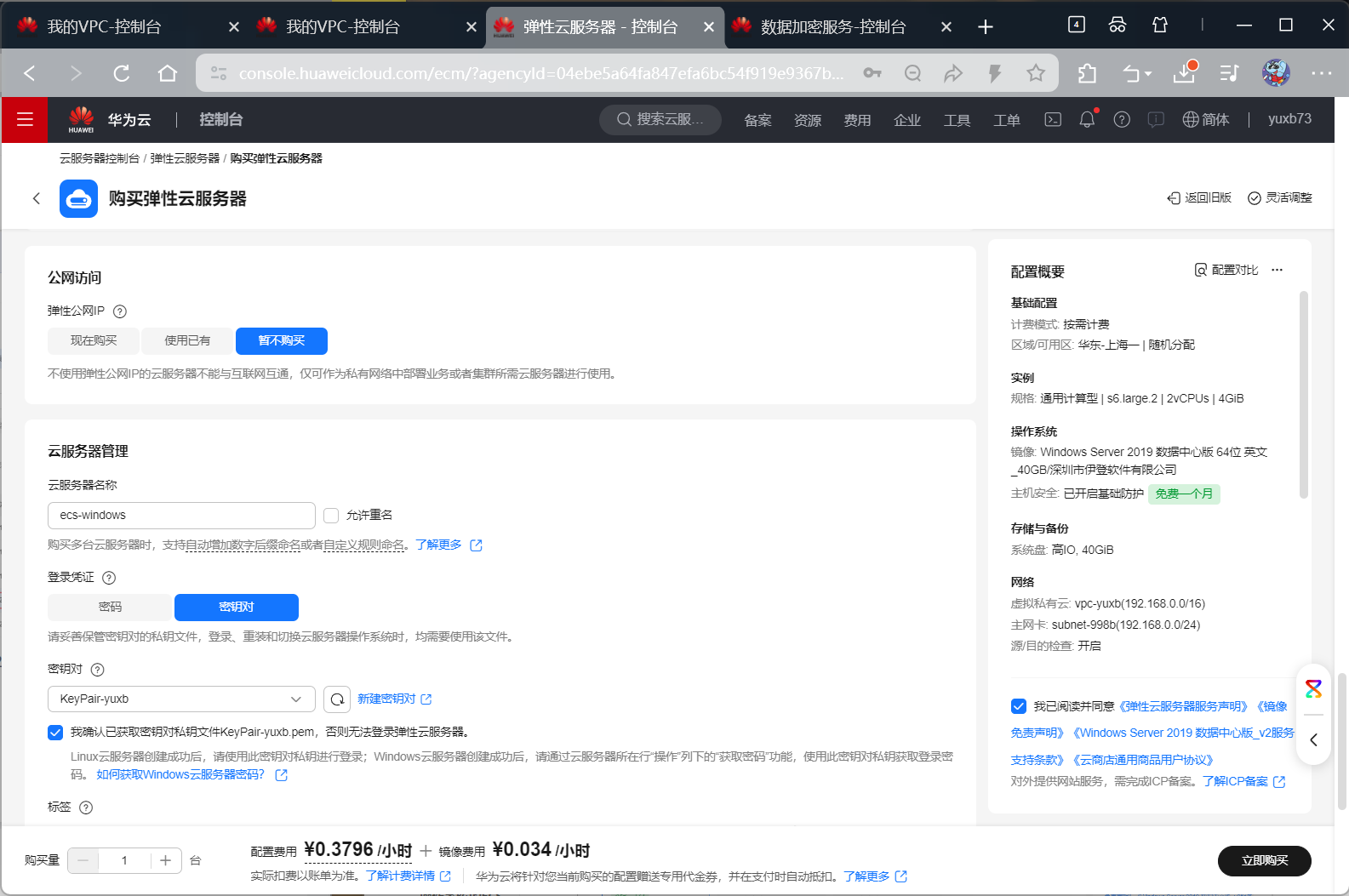Refresh the key pair list
Viewport: 1349px width, 896px height.
click(337, 699)
